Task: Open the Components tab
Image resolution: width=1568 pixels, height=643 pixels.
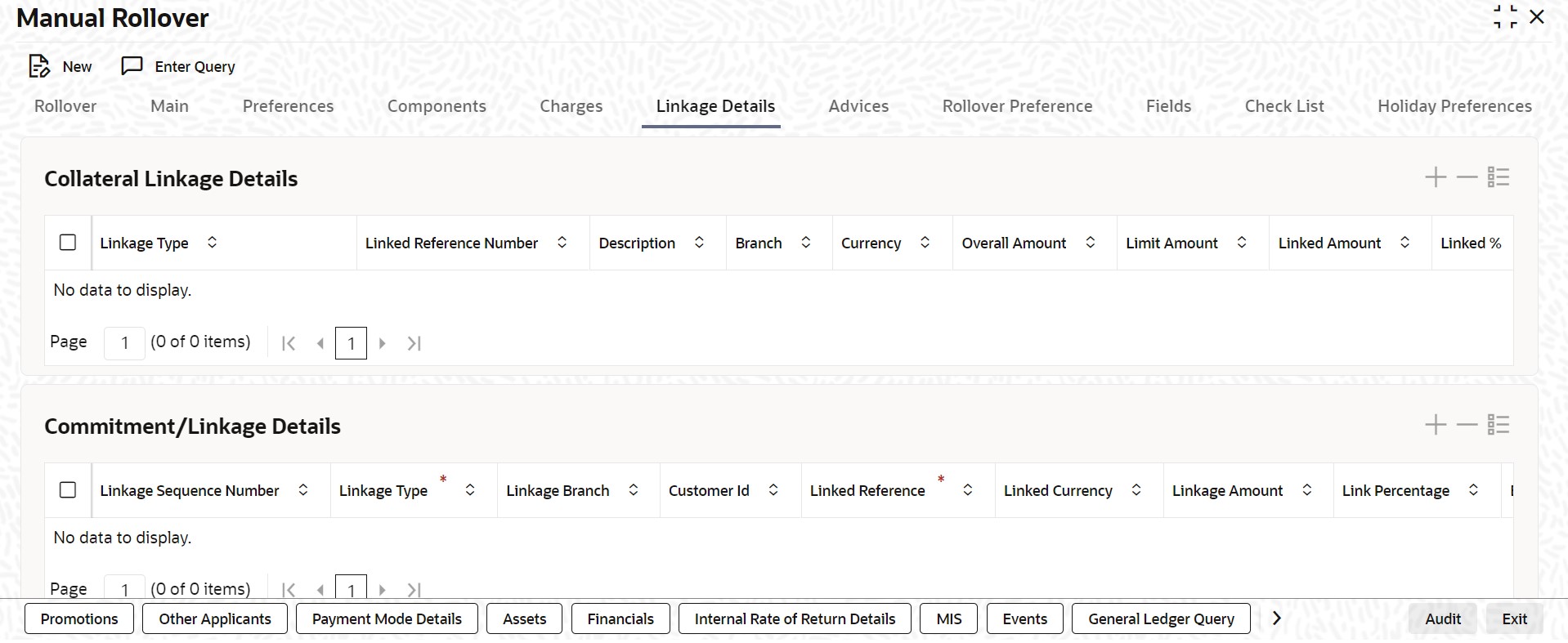Action: (x=437, y=106)
